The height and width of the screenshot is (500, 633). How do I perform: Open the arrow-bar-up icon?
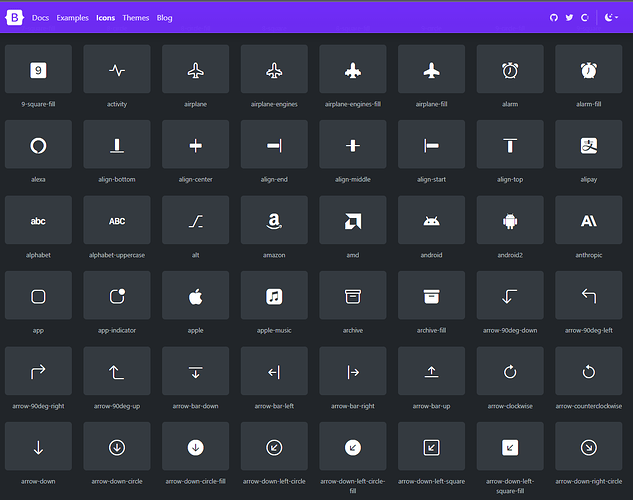432,371
